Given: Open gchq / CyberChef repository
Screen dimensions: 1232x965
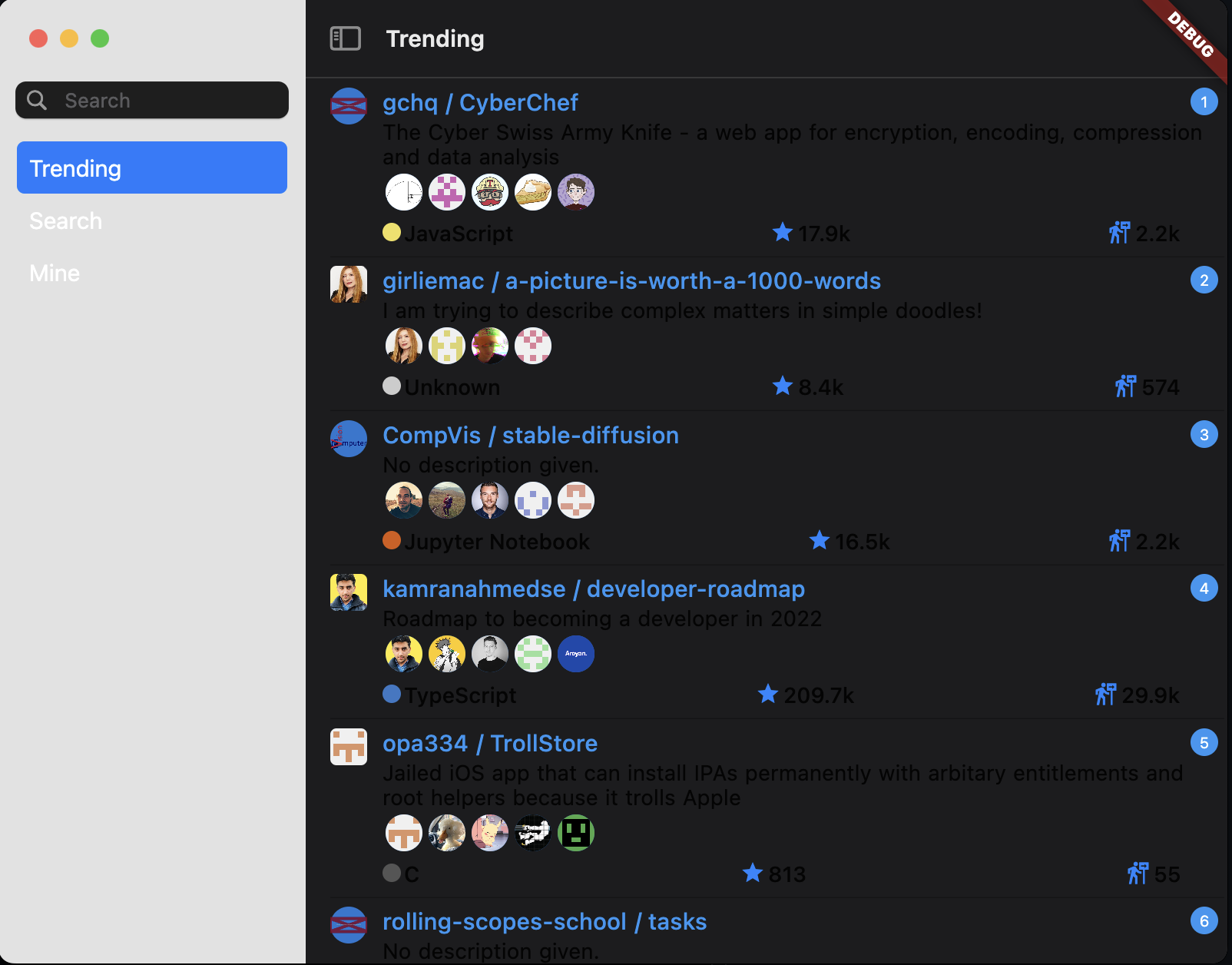Looking at the screenshot, I should pos(480,102).
